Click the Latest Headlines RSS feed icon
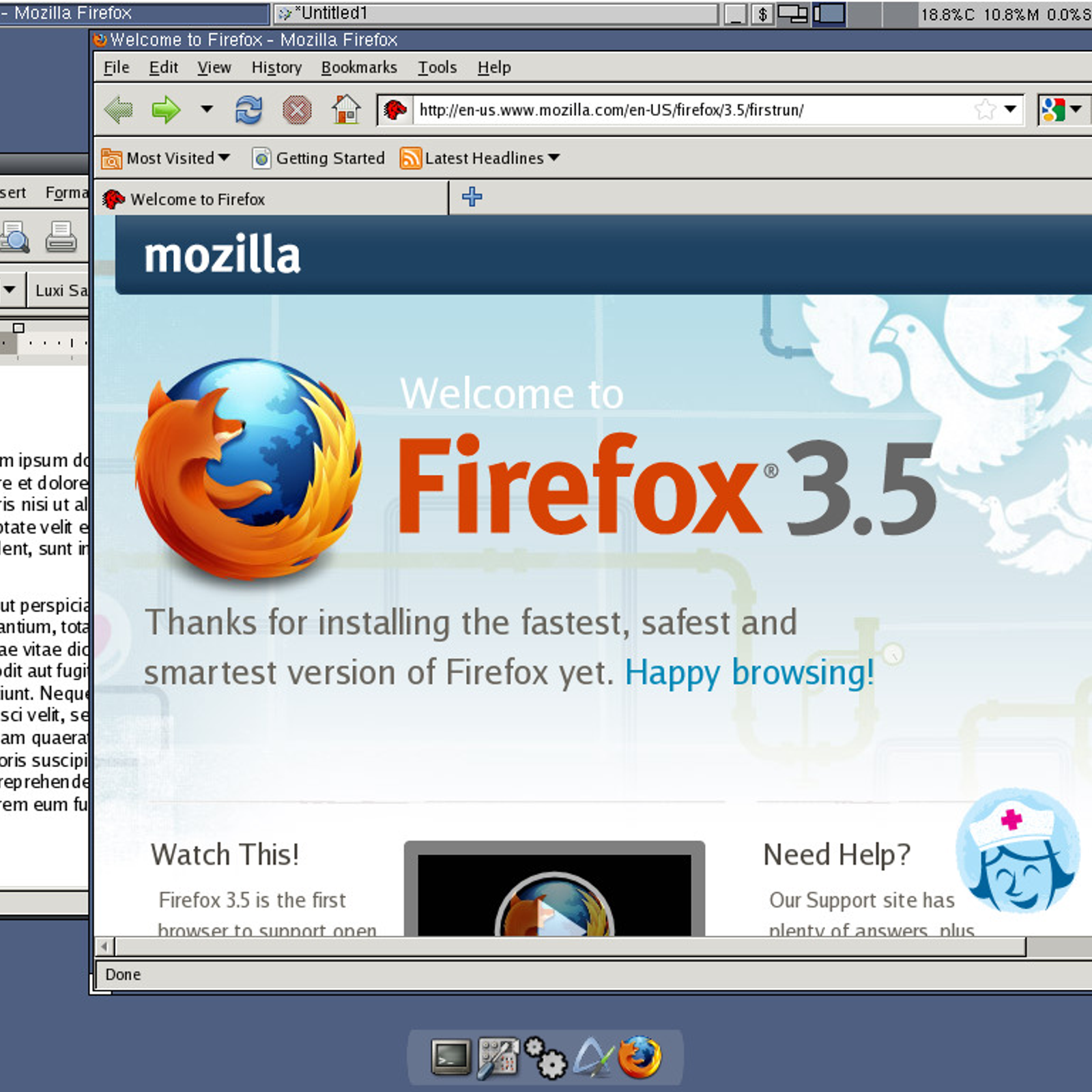This screenshot has height=1092, width=1092. [410, 158]
